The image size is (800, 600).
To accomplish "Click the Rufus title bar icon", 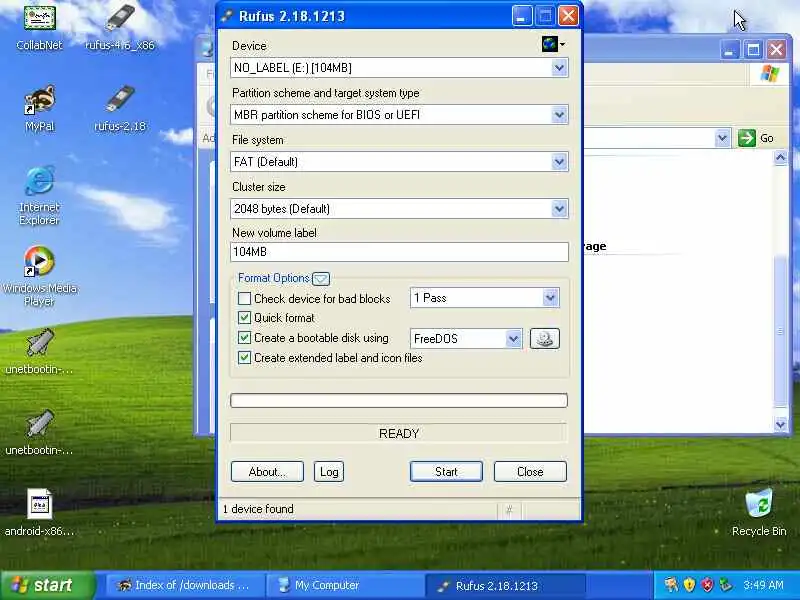I will 227,16.
